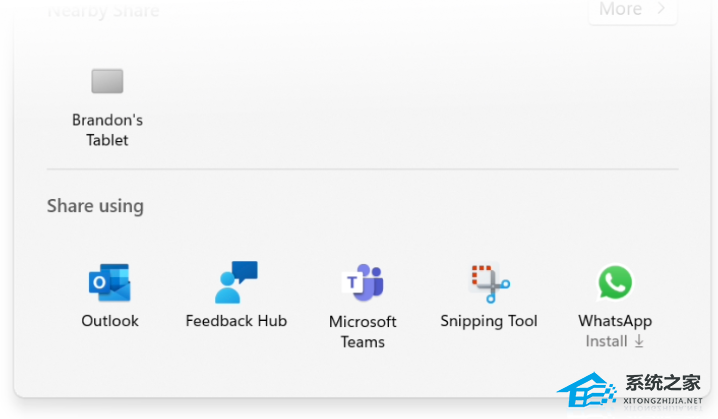Image resolution: width=718 pixels, height=419 pixels.
Task: Click the Nearby Share heading
Action: [103, 11]
